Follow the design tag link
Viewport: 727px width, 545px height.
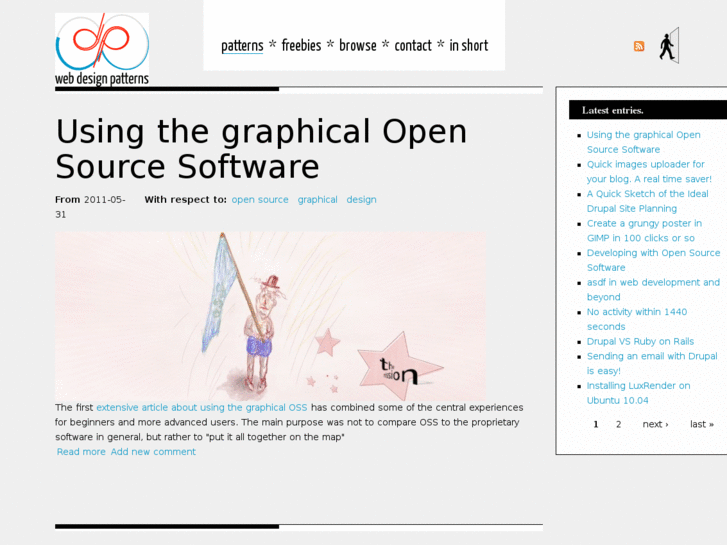(361, 199)
